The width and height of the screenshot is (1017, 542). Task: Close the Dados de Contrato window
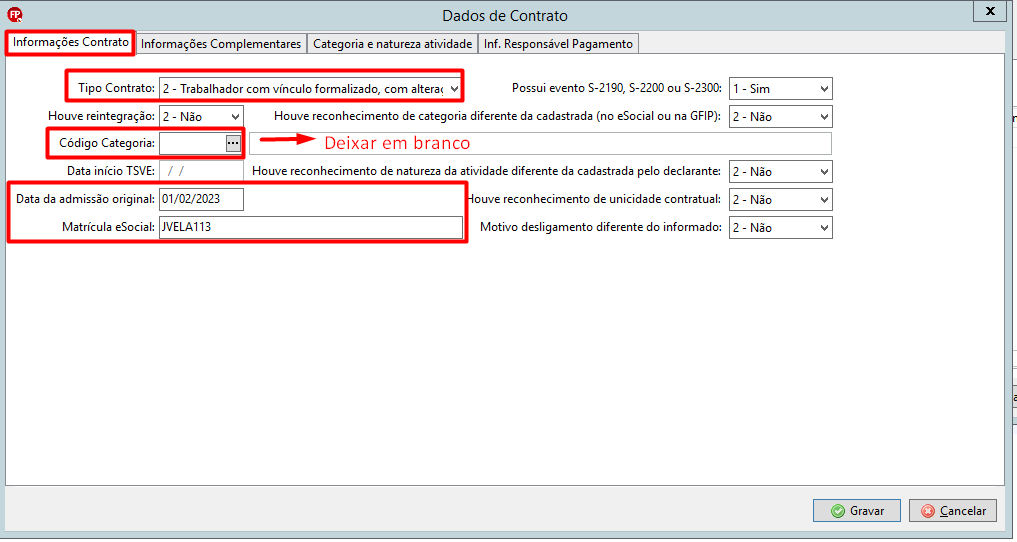[989, 11]
